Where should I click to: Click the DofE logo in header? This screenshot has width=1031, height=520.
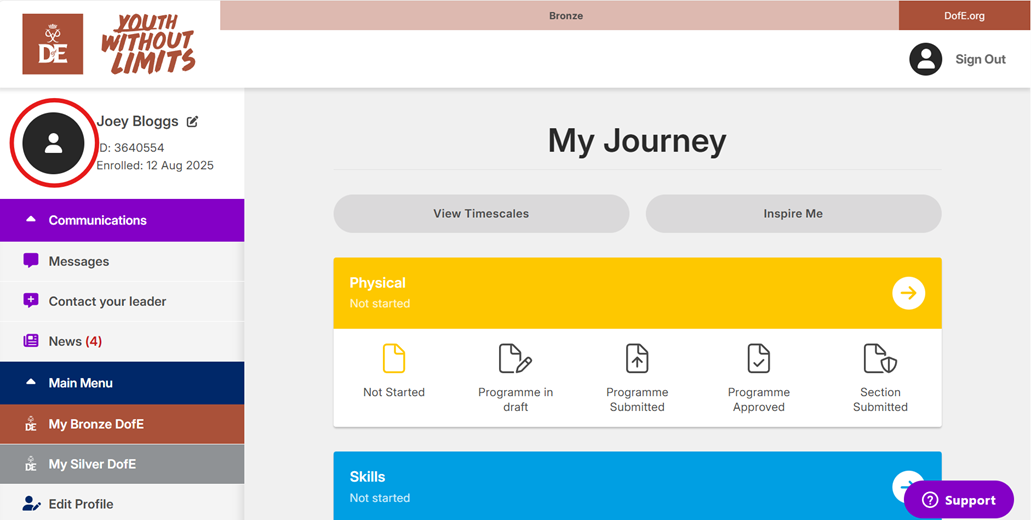point(53,44)
